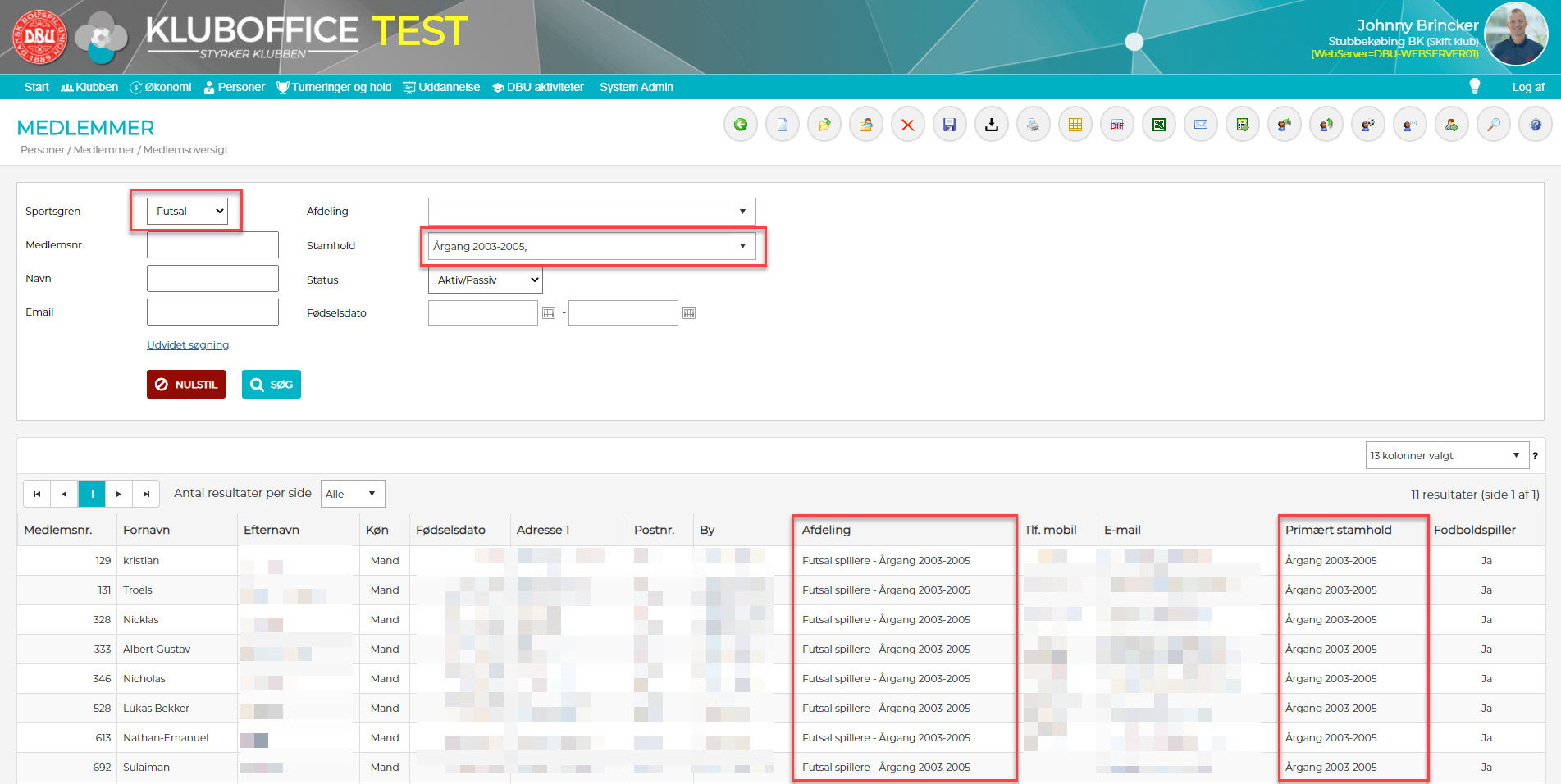Click the yellow table grid icon

(1075, 125)
